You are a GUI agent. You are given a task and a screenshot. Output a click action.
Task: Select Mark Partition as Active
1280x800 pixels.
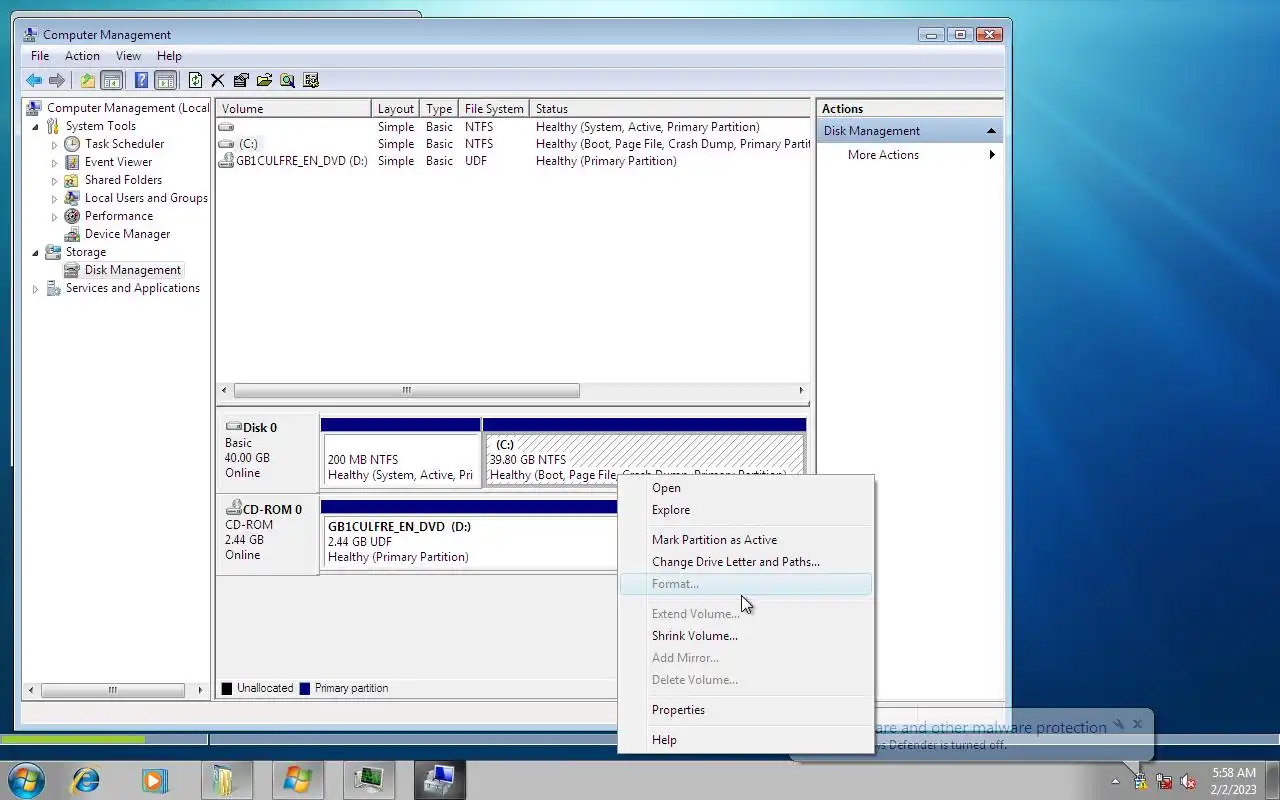[x=746, y=540]
